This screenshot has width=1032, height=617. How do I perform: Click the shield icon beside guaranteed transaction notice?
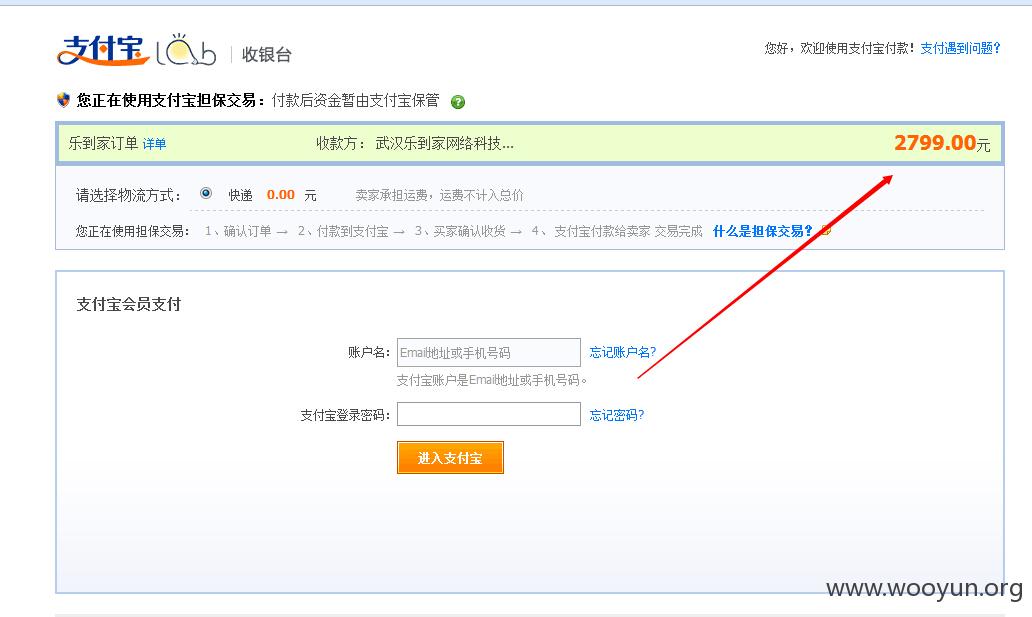[63, 100]
